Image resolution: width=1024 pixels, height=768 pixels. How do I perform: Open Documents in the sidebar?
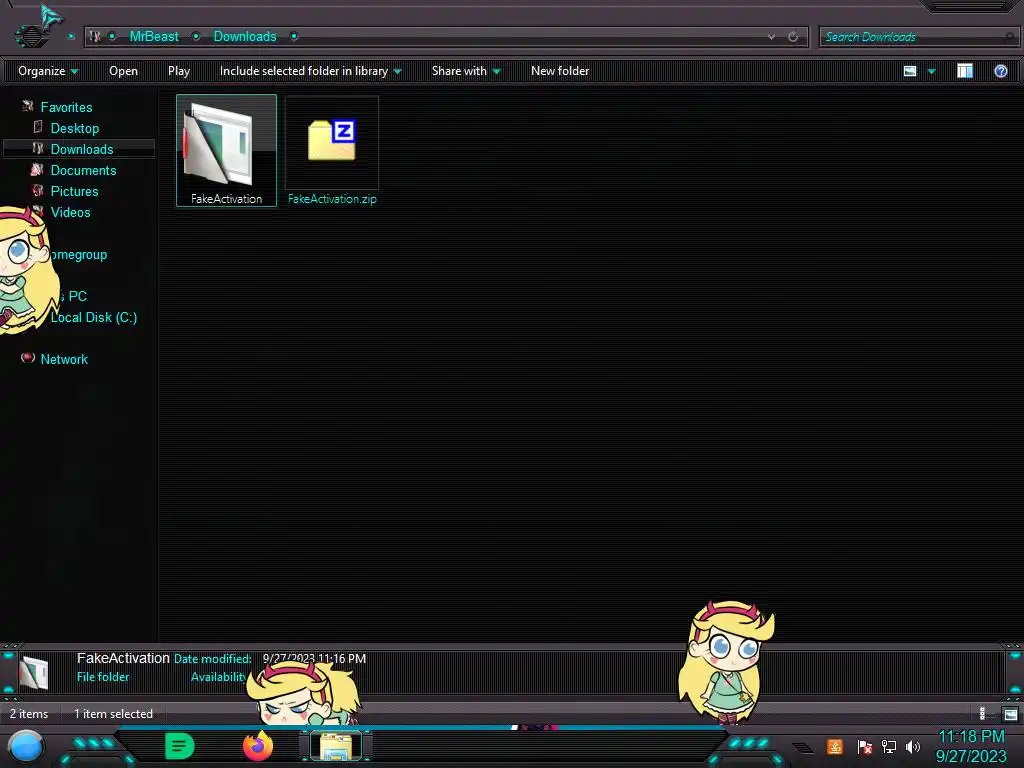point(83,170)
